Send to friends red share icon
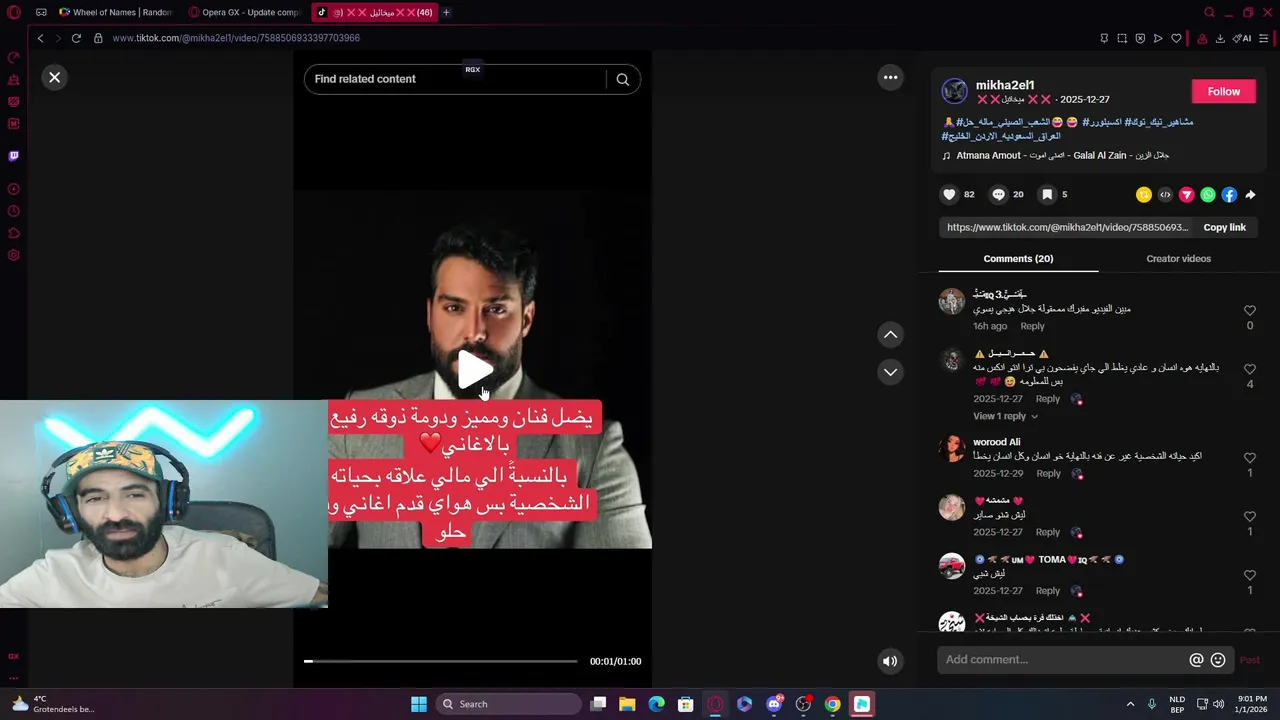1280x720 pixels. click(1186, 195)
